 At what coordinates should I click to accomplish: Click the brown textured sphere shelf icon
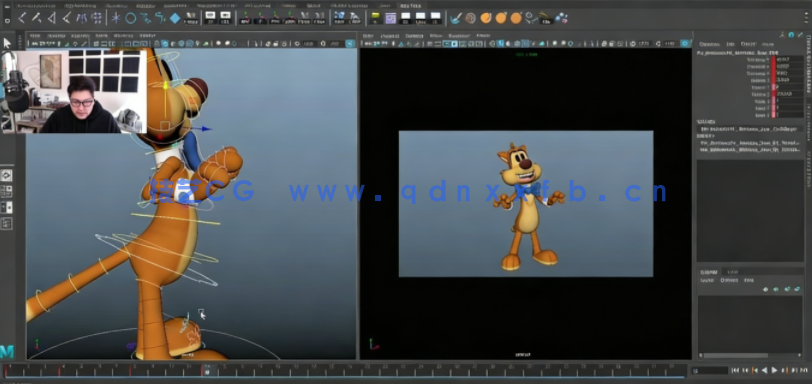tap(470, 18)
